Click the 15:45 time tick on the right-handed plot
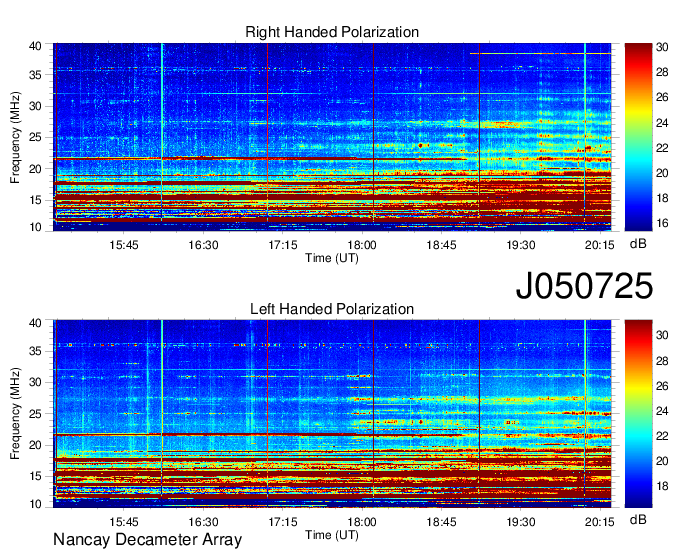680x552 pixels. pos(124,245)
